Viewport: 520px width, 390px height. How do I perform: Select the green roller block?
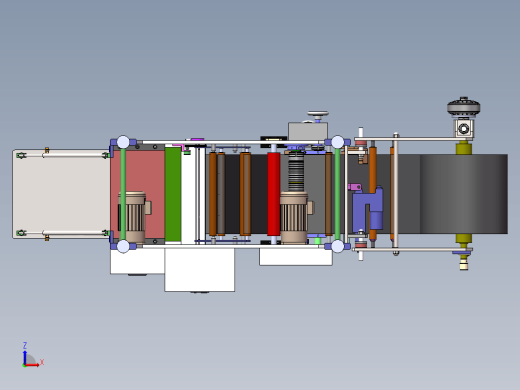coord(173,195)
